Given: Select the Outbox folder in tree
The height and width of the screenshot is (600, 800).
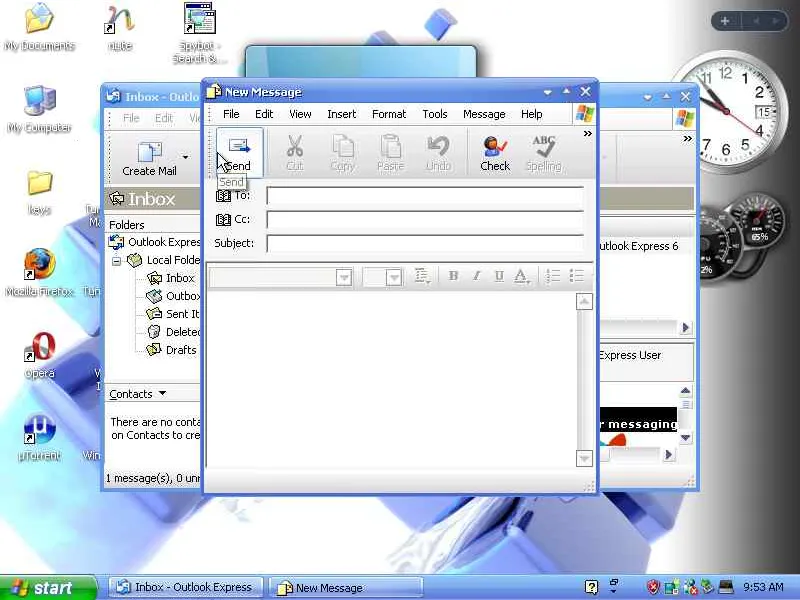Looking at the screenshot, I should pos(173,296).
